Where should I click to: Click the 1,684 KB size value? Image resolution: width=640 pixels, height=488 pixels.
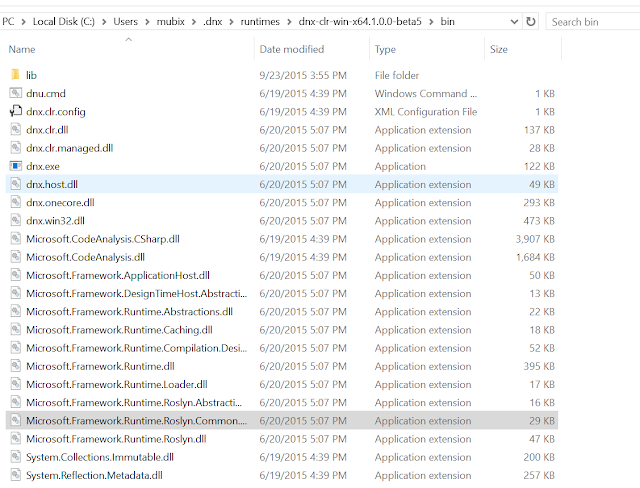tap(535, 257)
